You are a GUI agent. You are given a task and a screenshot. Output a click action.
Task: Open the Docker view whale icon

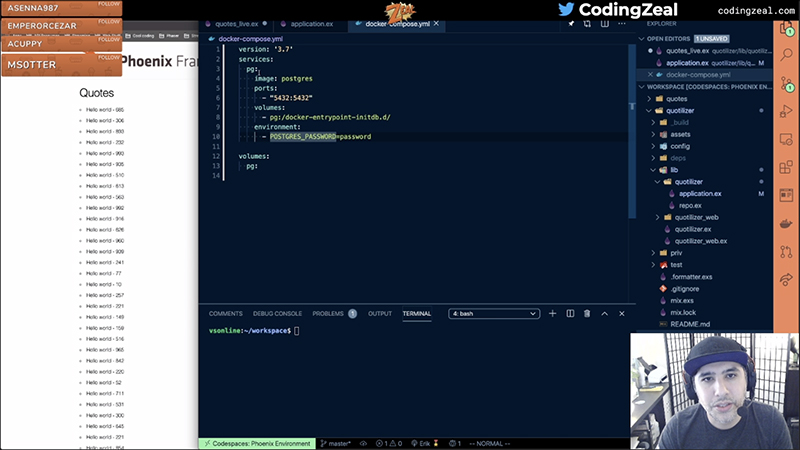click(786, 223)
